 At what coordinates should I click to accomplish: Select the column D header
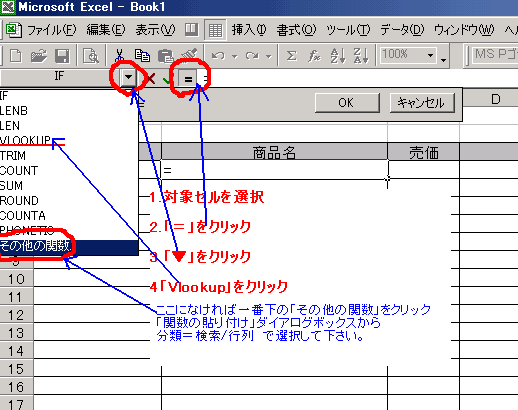point(496,99)
